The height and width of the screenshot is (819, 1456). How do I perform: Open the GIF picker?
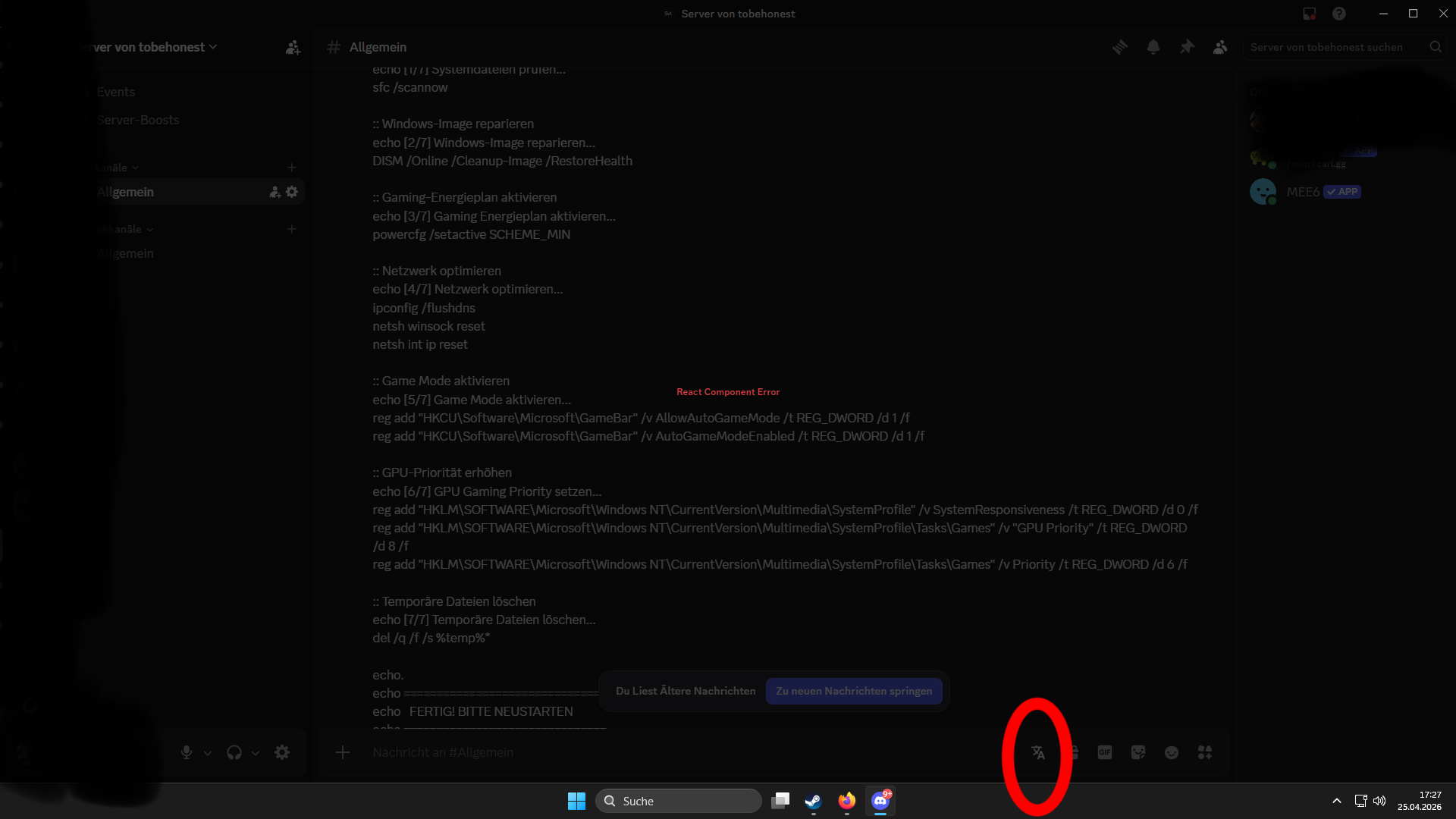pyautogui.click(x=1105, y=752)
